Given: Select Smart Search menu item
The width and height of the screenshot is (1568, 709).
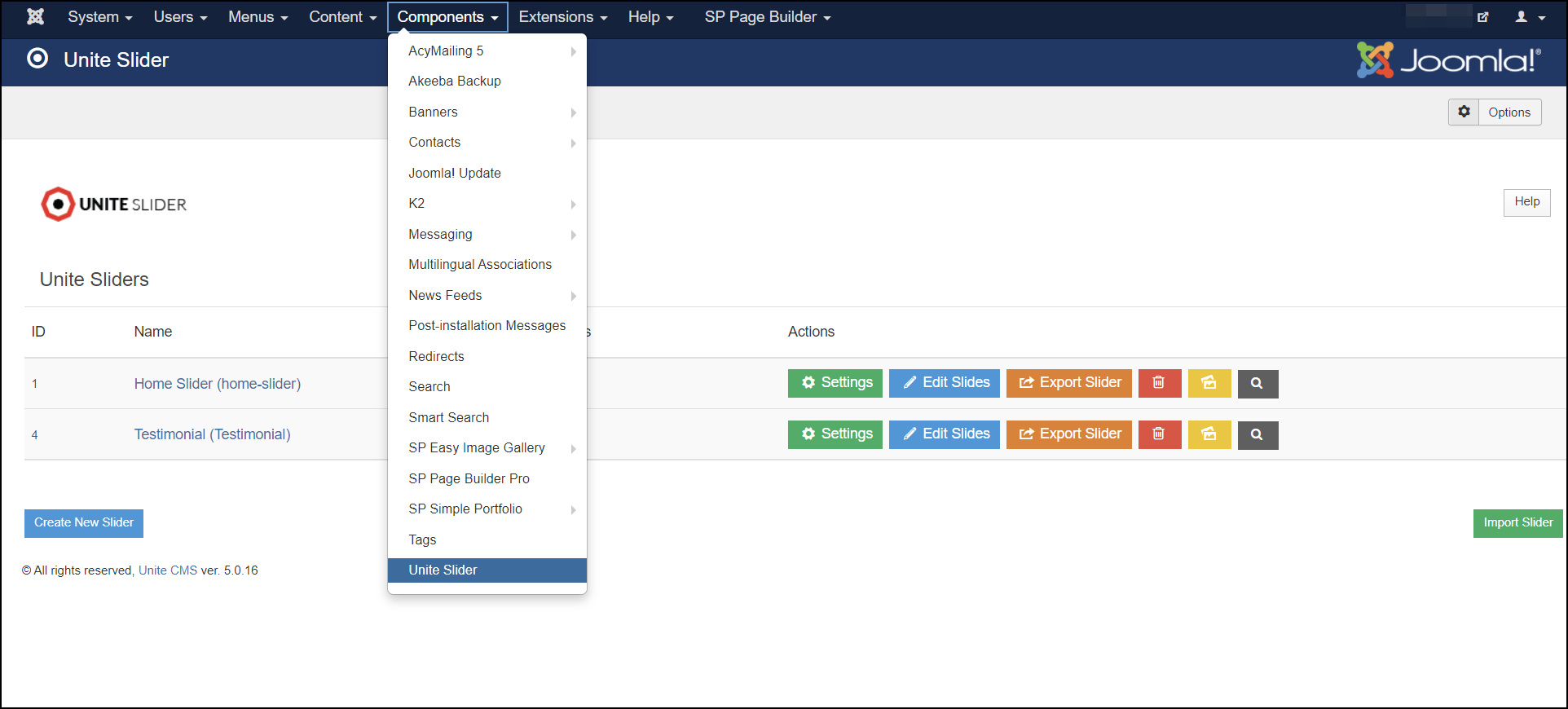Looking at the screenshot, I should [x=487, y=418].
